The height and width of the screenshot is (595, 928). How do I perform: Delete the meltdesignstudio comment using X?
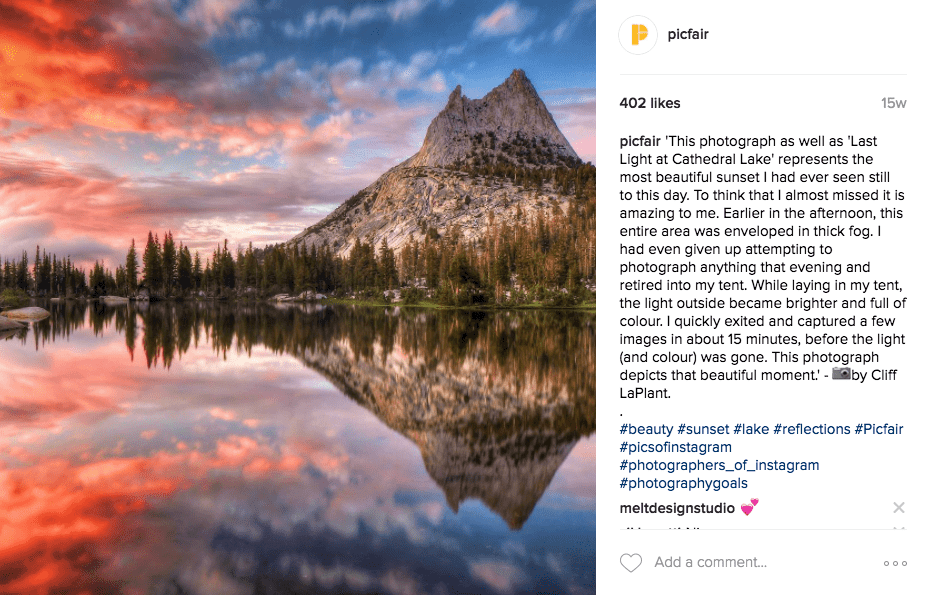898,508
